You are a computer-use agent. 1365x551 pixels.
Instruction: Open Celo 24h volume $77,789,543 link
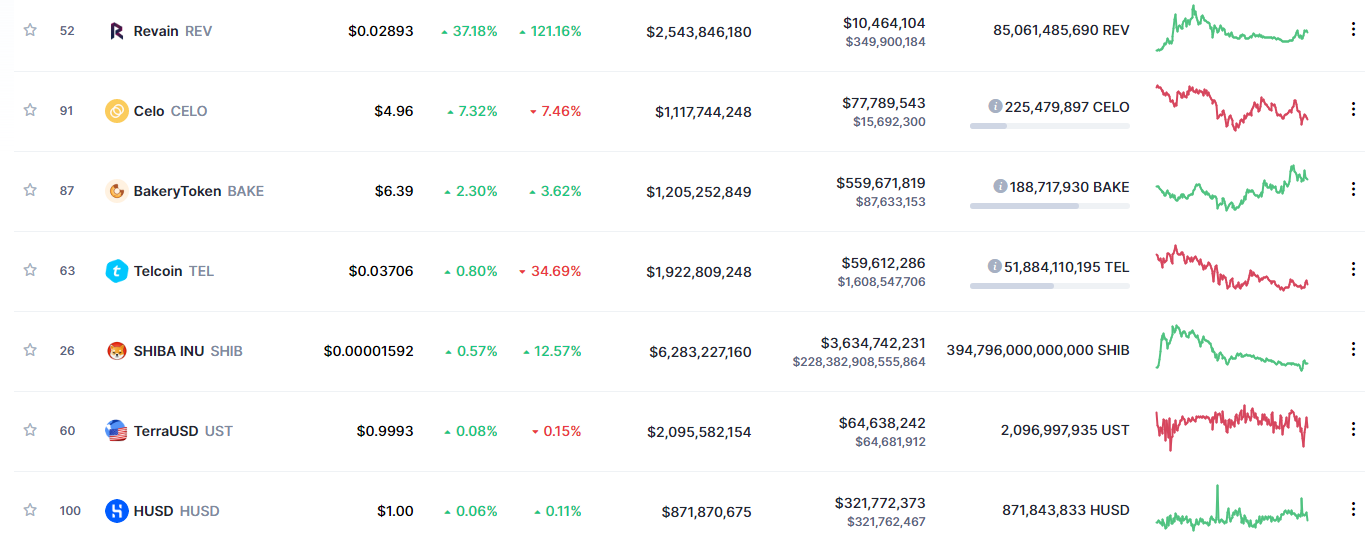click(x=883, y=103)
